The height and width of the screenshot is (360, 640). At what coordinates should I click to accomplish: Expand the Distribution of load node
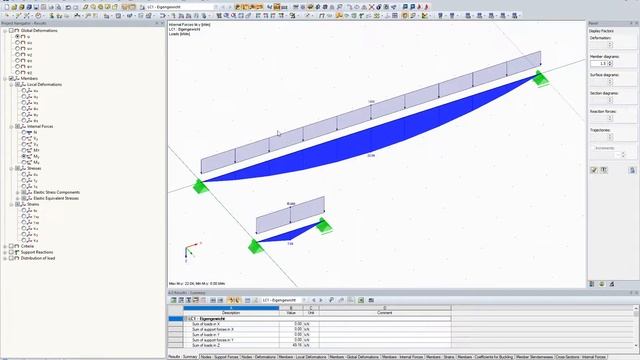(x=5, y=258)
